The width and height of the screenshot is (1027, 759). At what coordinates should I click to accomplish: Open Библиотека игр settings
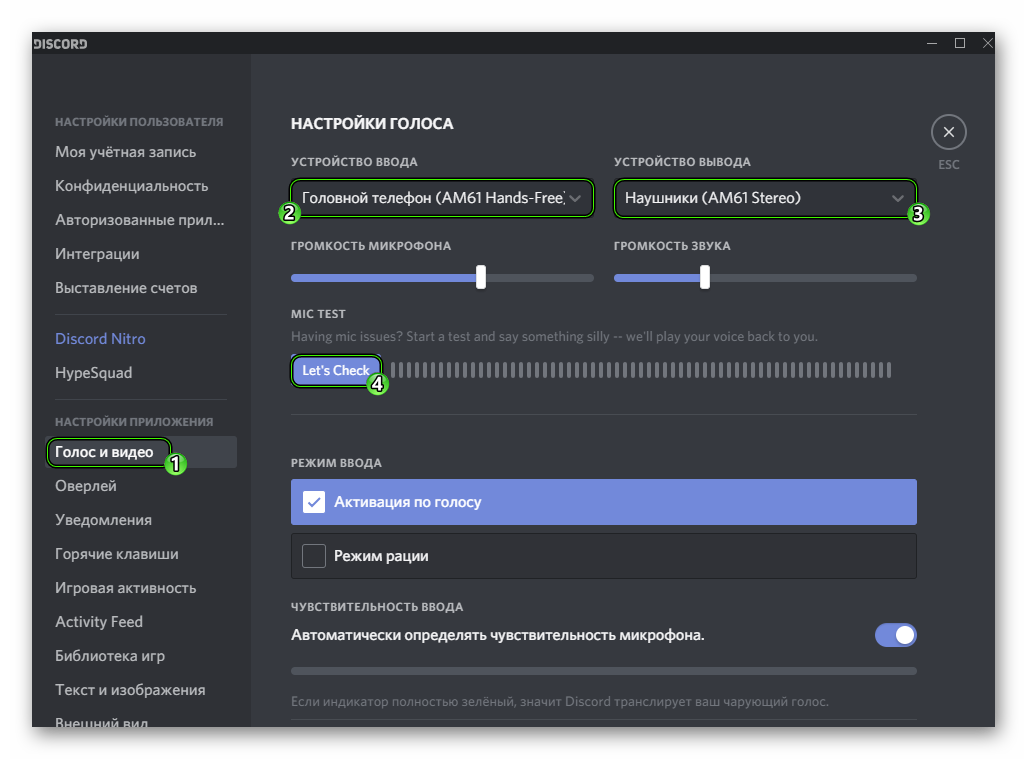(x=110, y=656)
